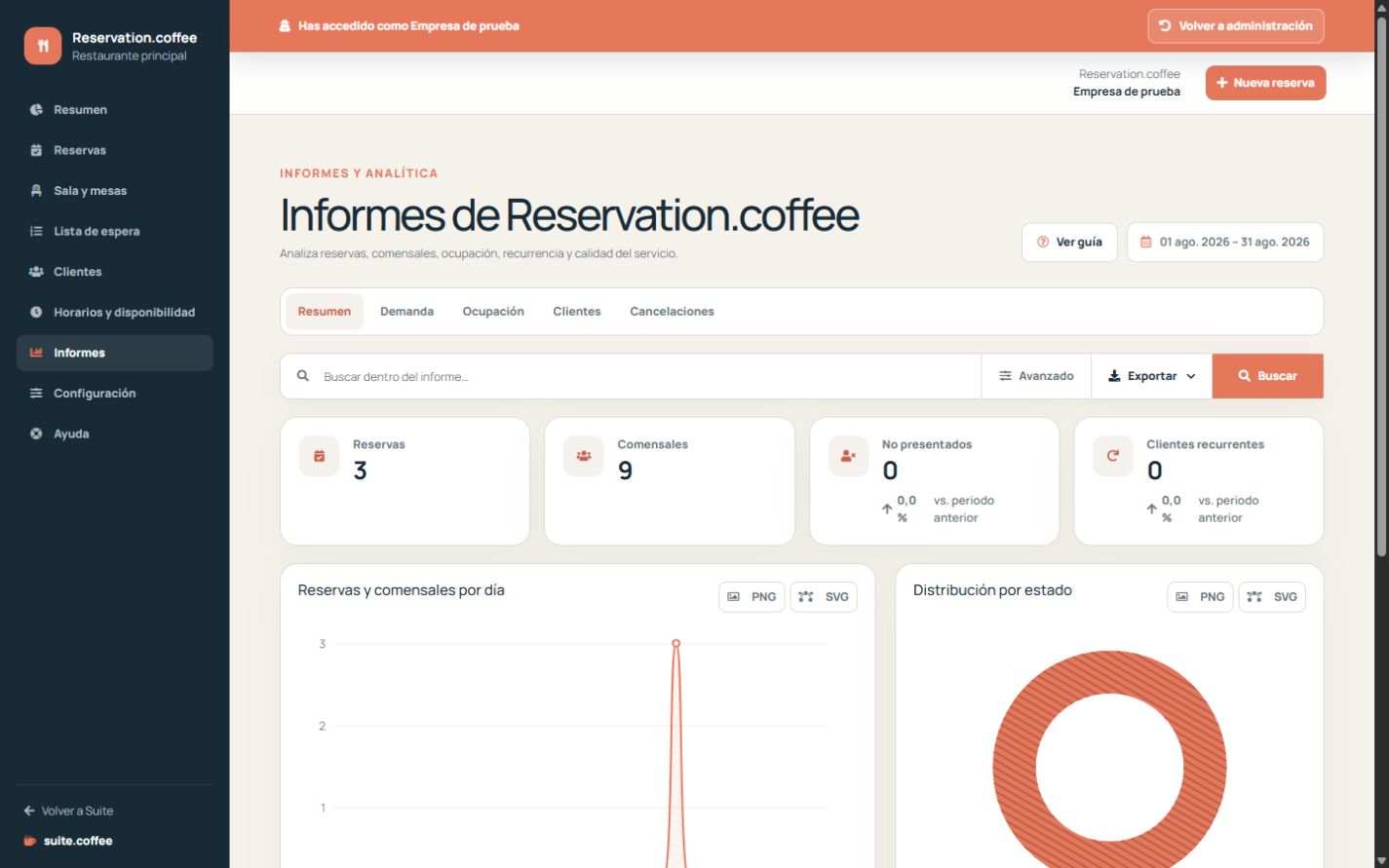Click the Resumen pie chart sidebar icon
The height and width of the screenshot is (868, 1389).
(x=36, y=110)
